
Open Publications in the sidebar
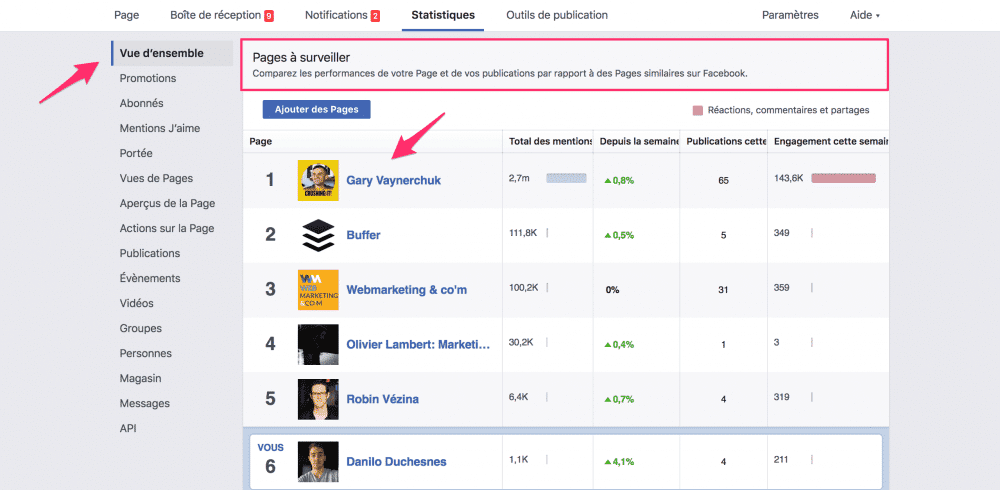150,253
